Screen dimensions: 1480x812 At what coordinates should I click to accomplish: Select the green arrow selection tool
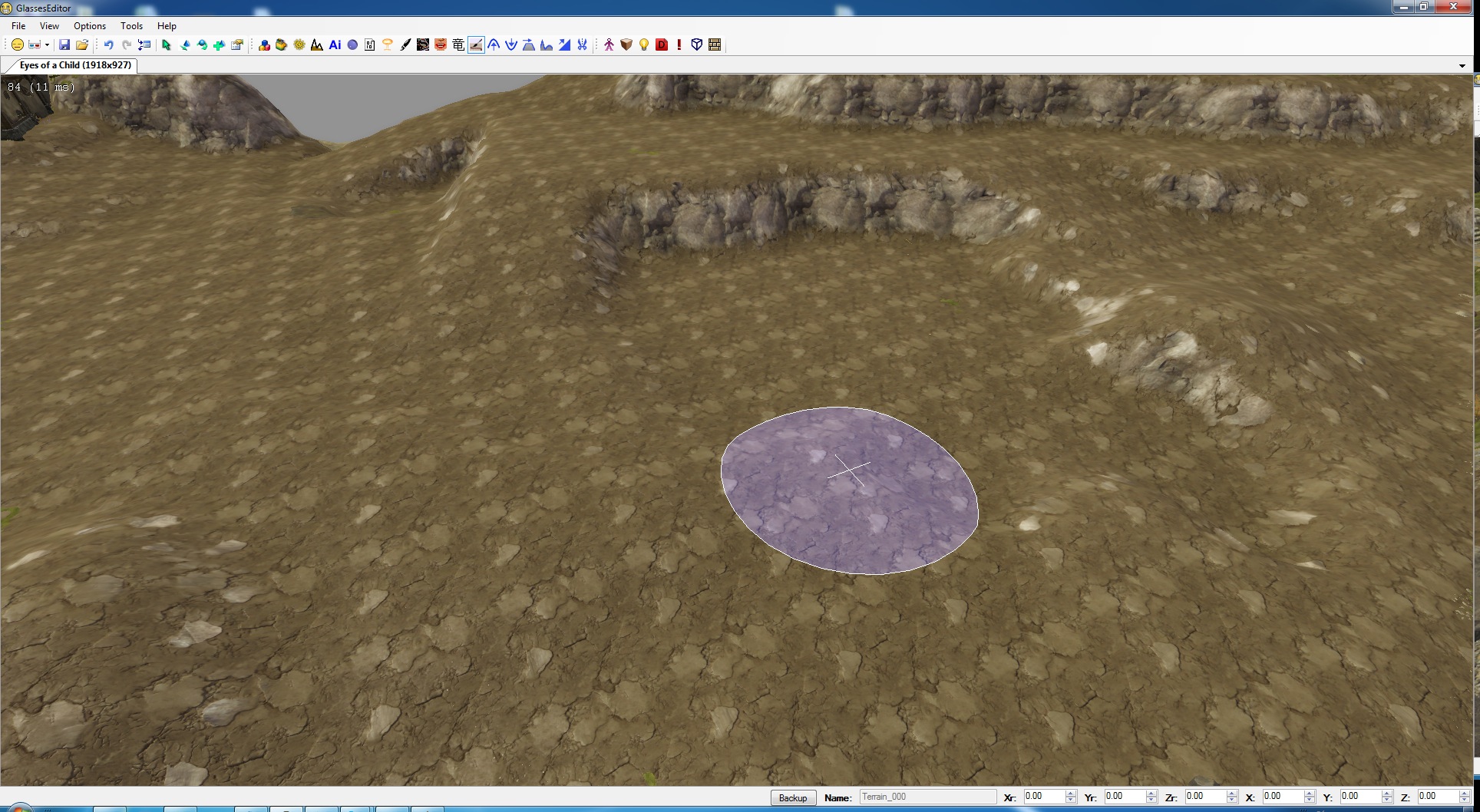click(167, 45)
